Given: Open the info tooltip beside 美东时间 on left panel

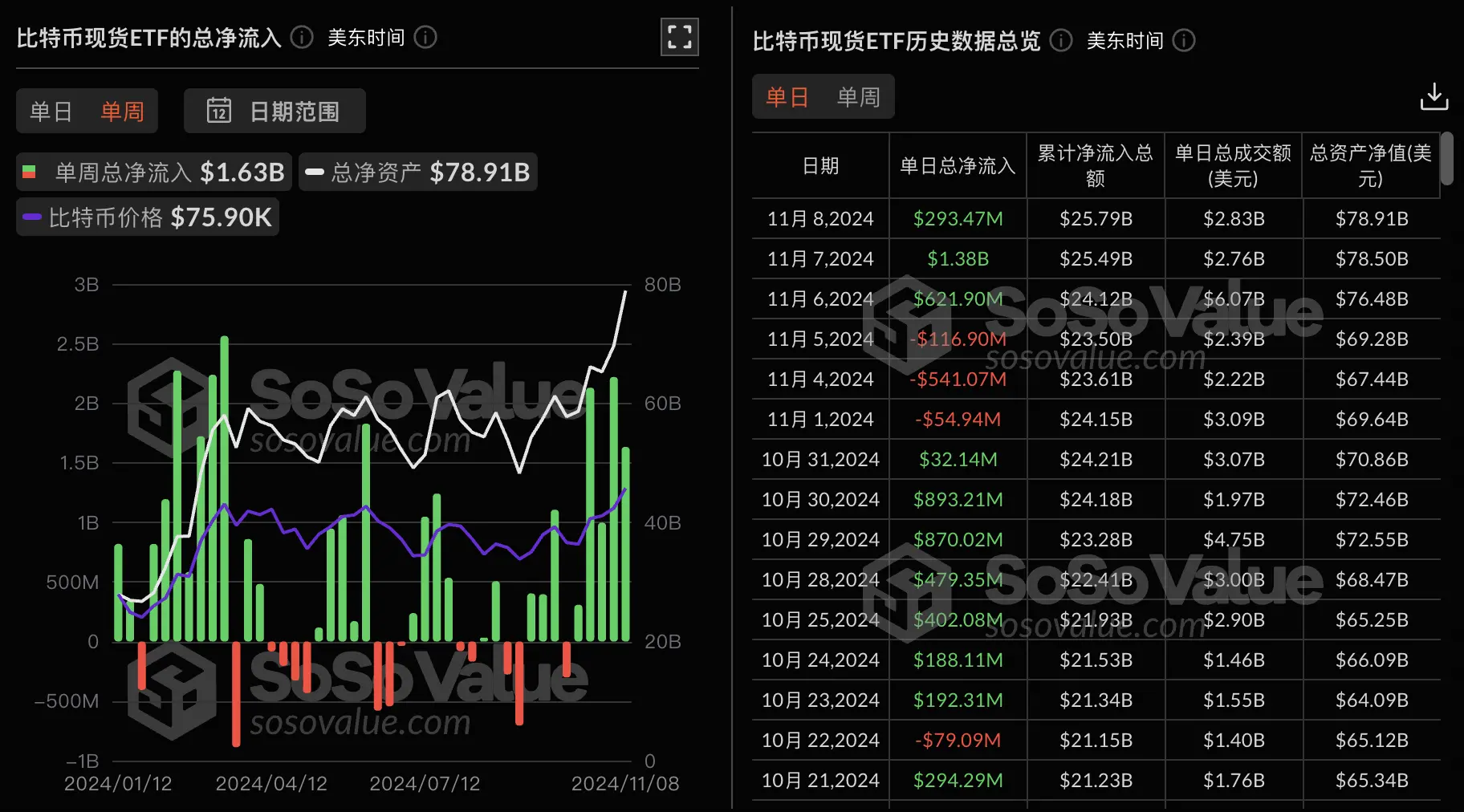Looking at the screenshot, I should (426, 37).
